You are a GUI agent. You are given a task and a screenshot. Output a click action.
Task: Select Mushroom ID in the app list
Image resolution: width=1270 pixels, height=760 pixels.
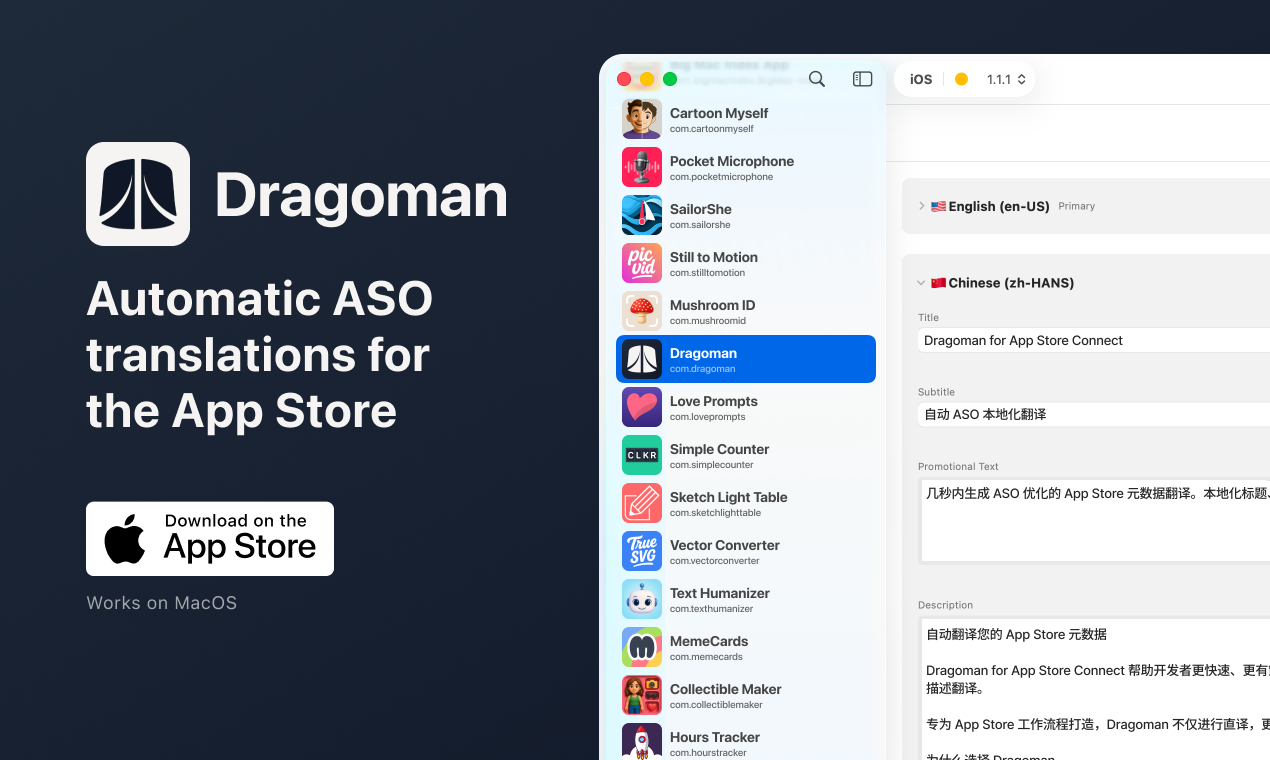tap(746, 311)
